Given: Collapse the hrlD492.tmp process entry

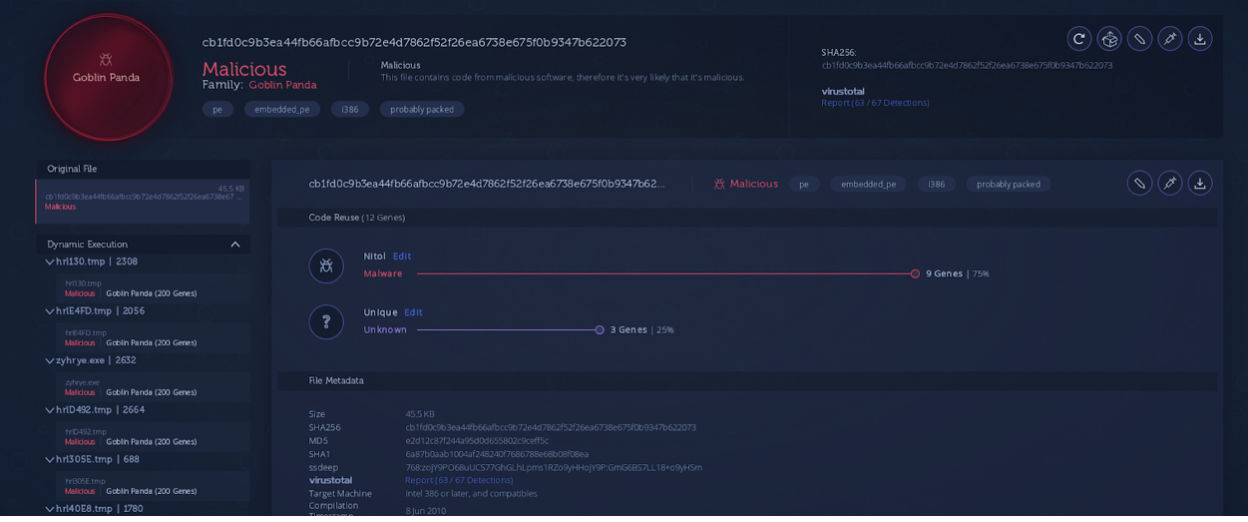Looking at the screenshot, I should [49, 410].
